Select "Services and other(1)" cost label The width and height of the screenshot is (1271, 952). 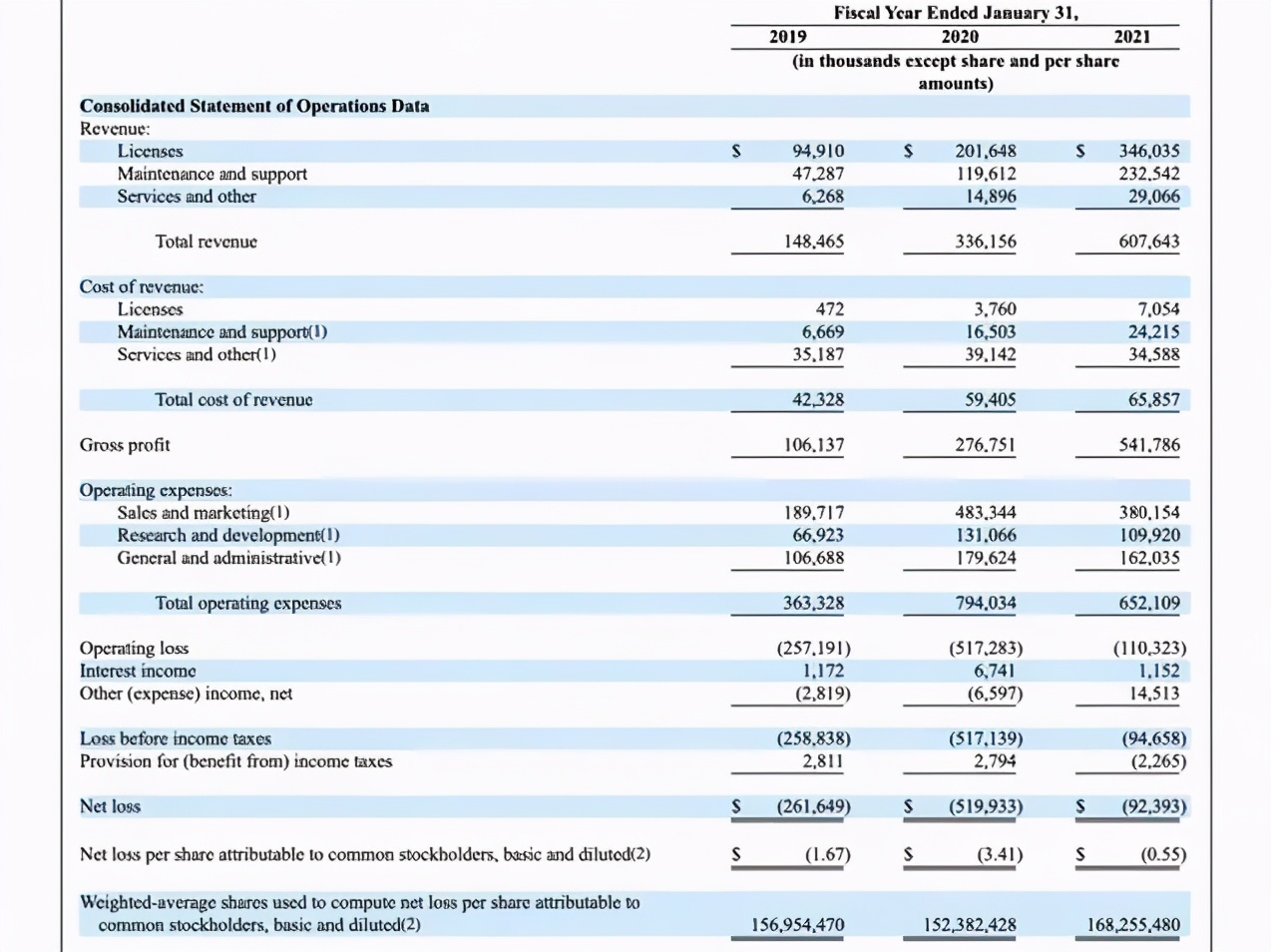[x=197, y=354]
